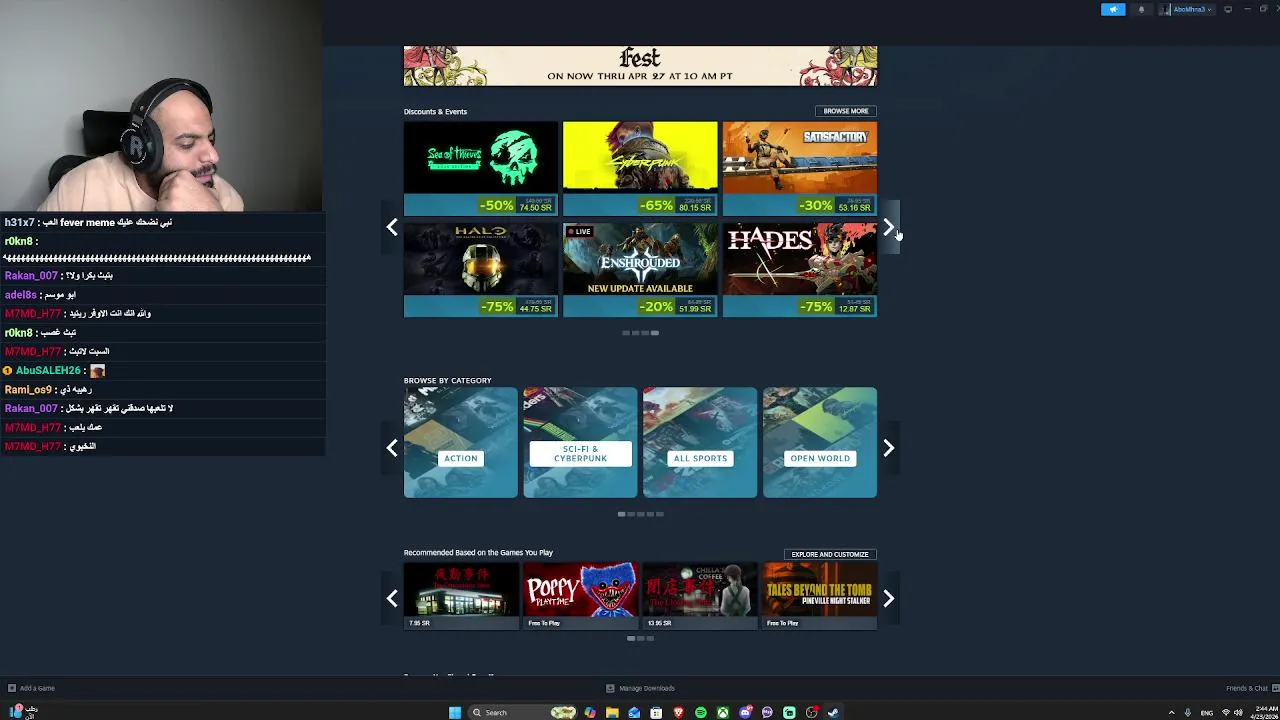
Task: Select first Recommended games page dot
Action: coord(631,638)
